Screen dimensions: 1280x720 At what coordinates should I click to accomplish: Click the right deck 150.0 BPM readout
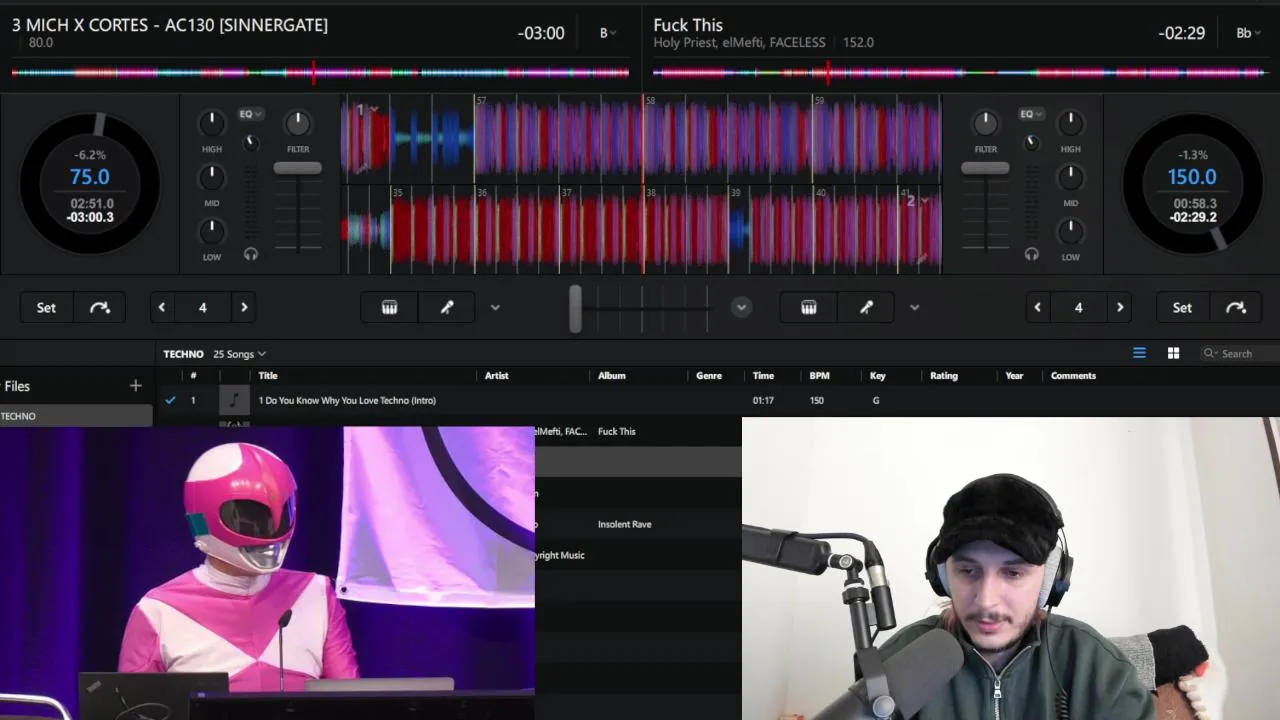point(1192,177)
